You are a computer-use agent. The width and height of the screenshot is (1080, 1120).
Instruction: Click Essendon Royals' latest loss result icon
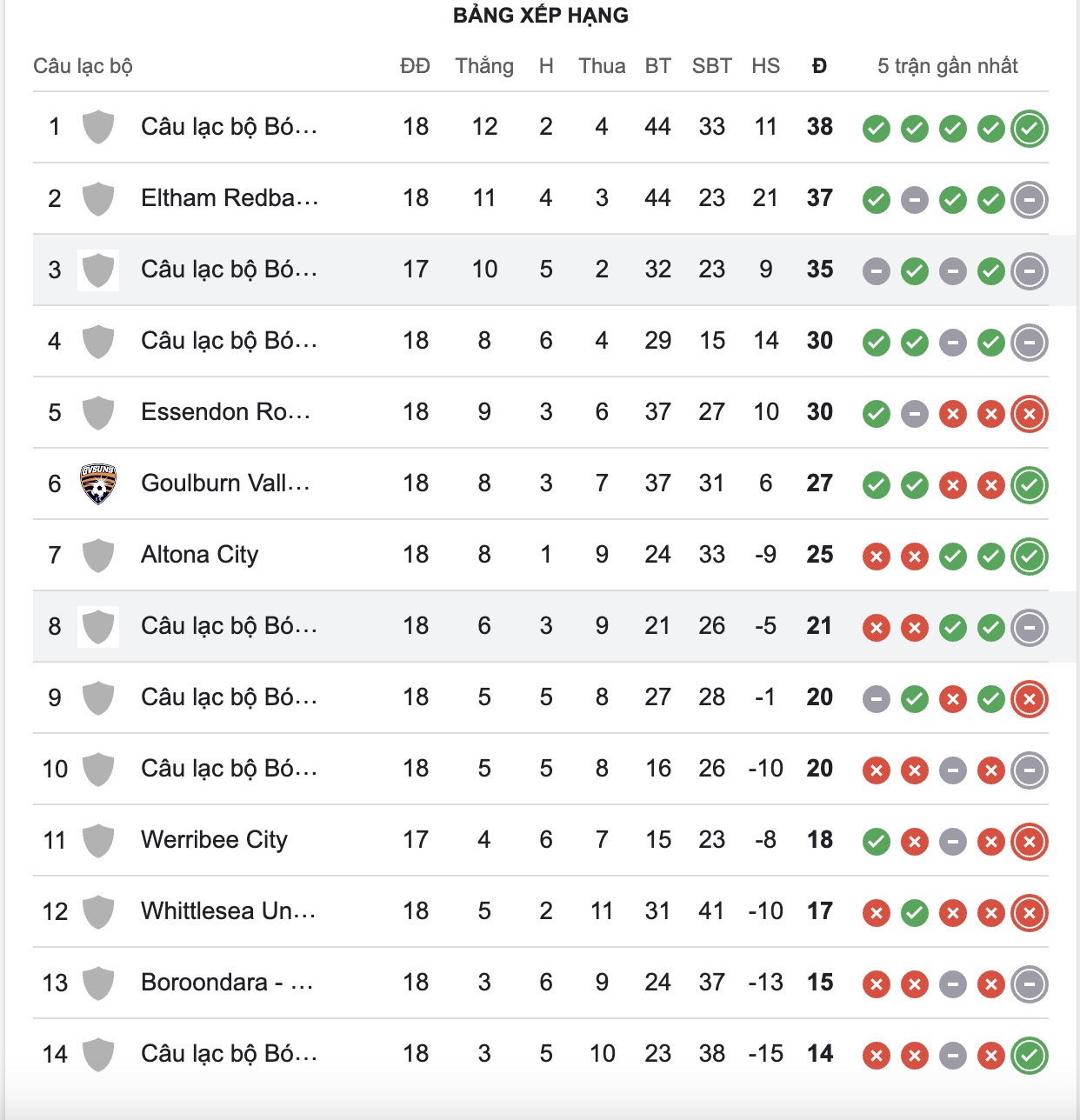click(1030, 414)
